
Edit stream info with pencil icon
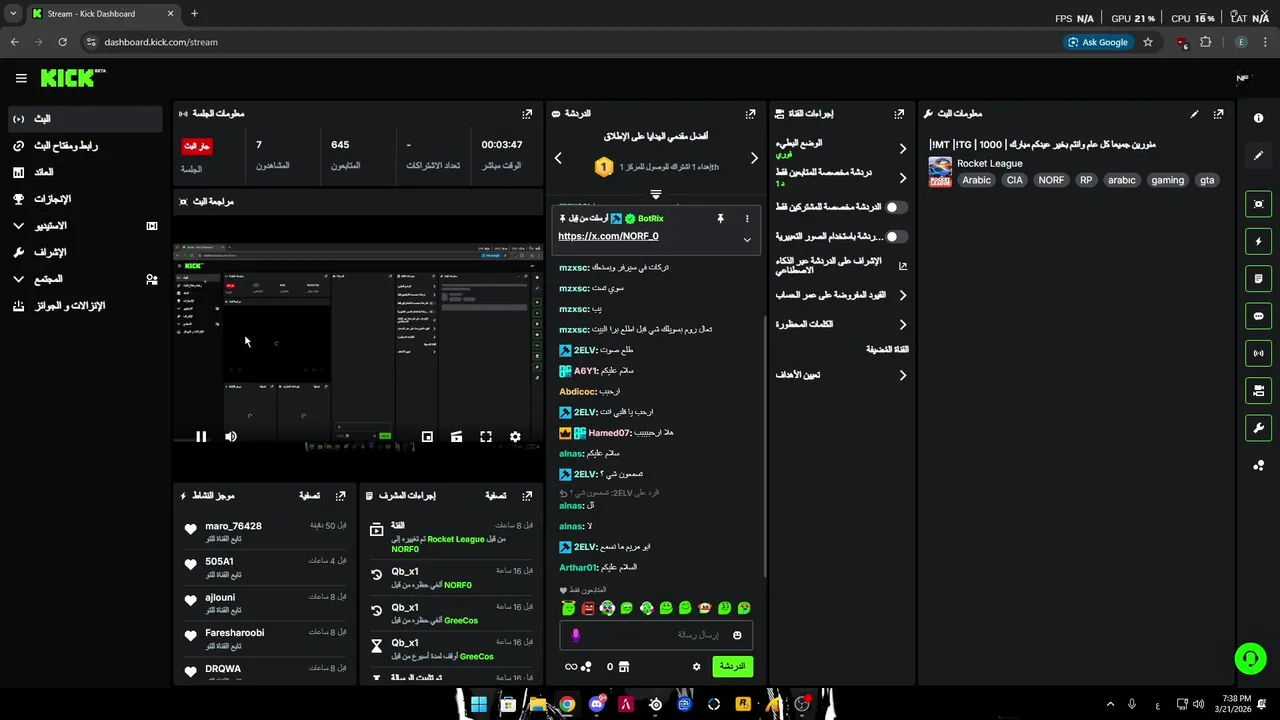pos(1194,114)
